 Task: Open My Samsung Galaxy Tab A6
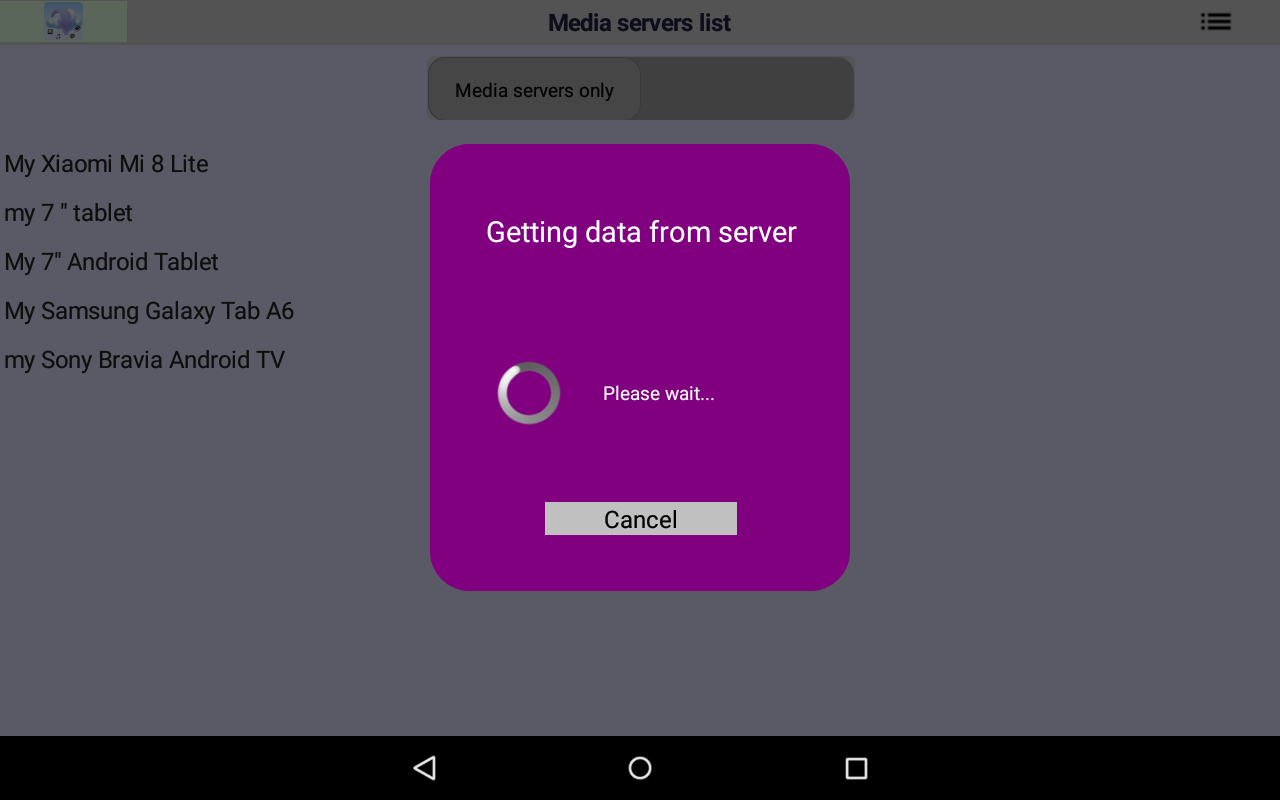[x=149, y=311]
